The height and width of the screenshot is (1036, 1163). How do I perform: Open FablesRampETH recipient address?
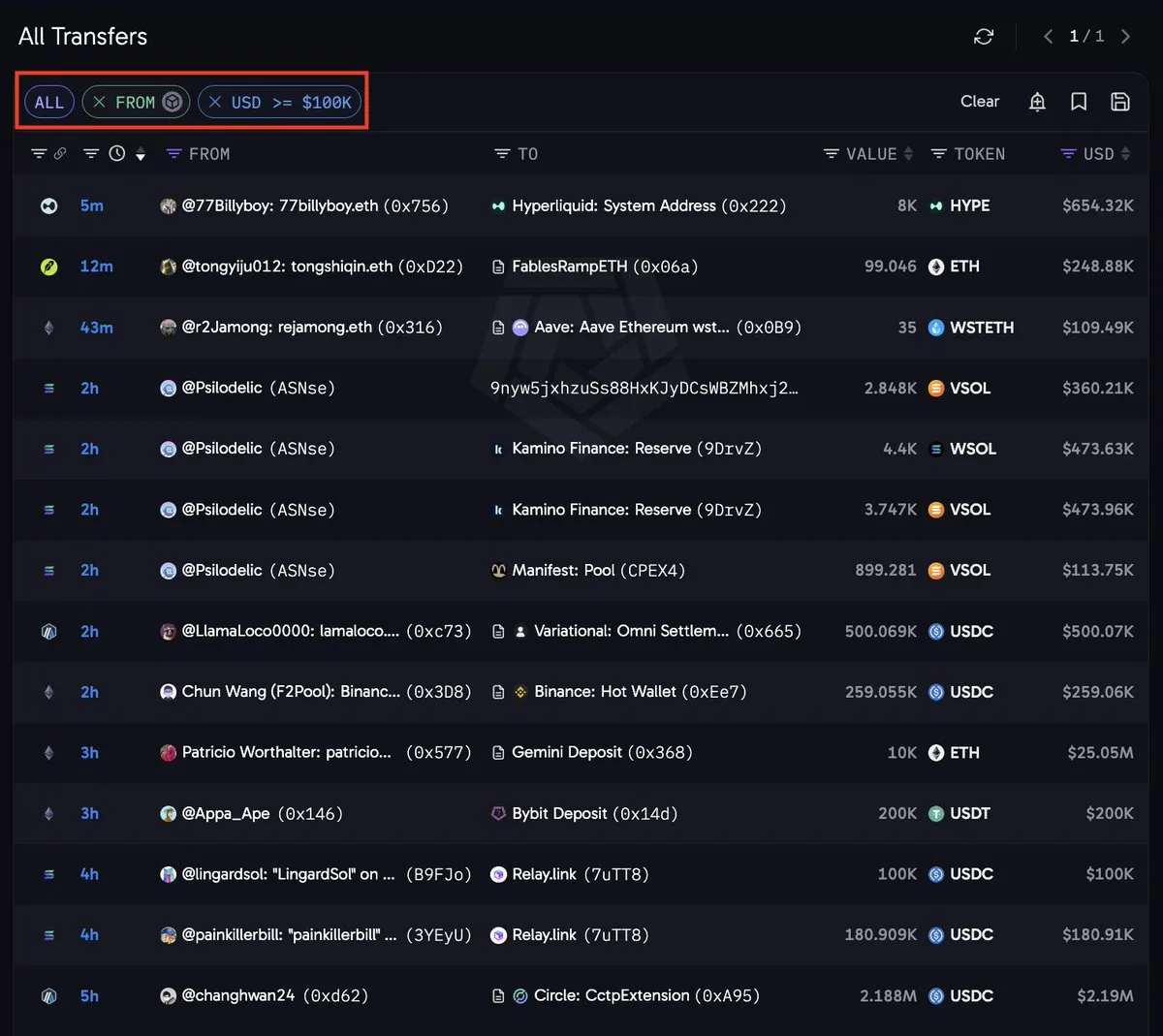point(595,267)
